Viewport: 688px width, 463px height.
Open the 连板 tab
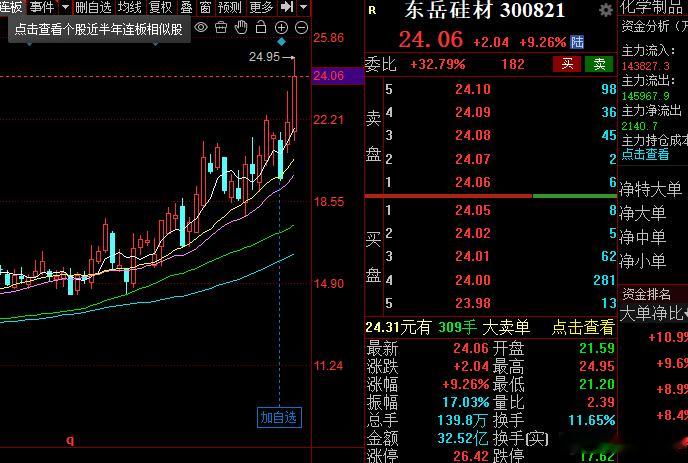click(x=11, y=7)
